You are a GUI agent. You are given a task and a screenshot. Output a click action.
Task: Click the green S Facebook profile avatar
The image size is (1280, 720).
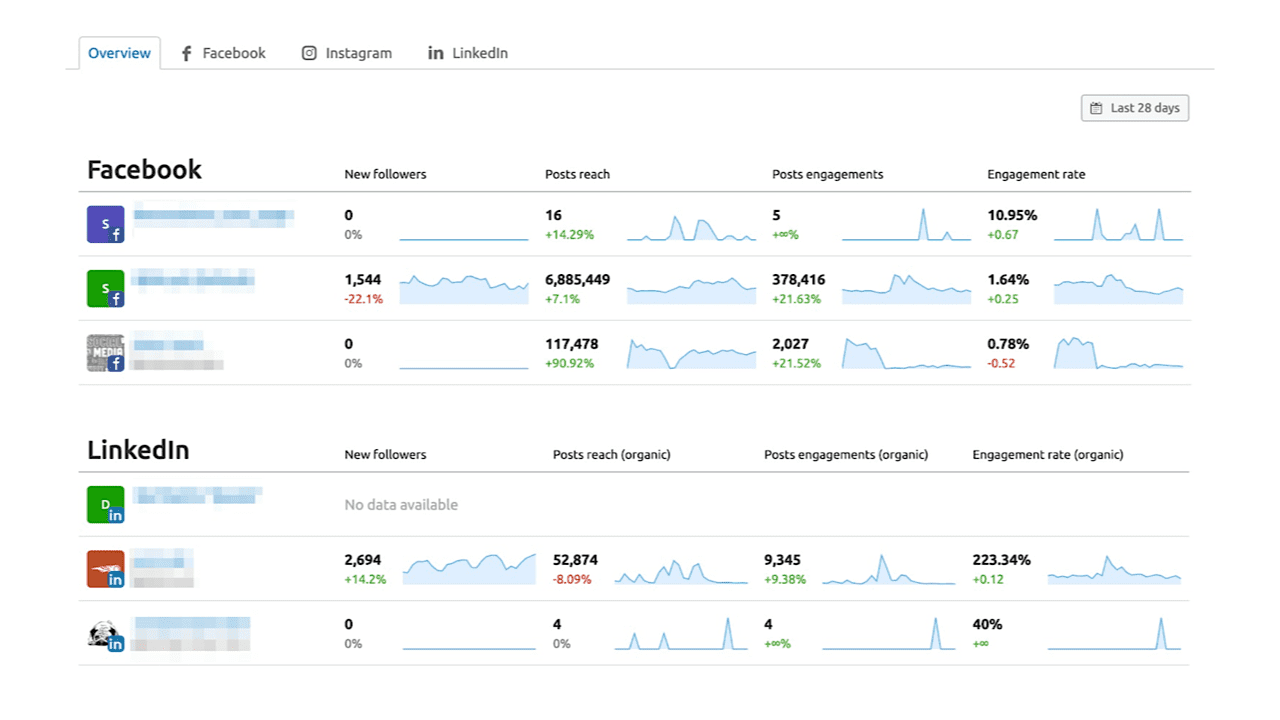pos(105,288)
